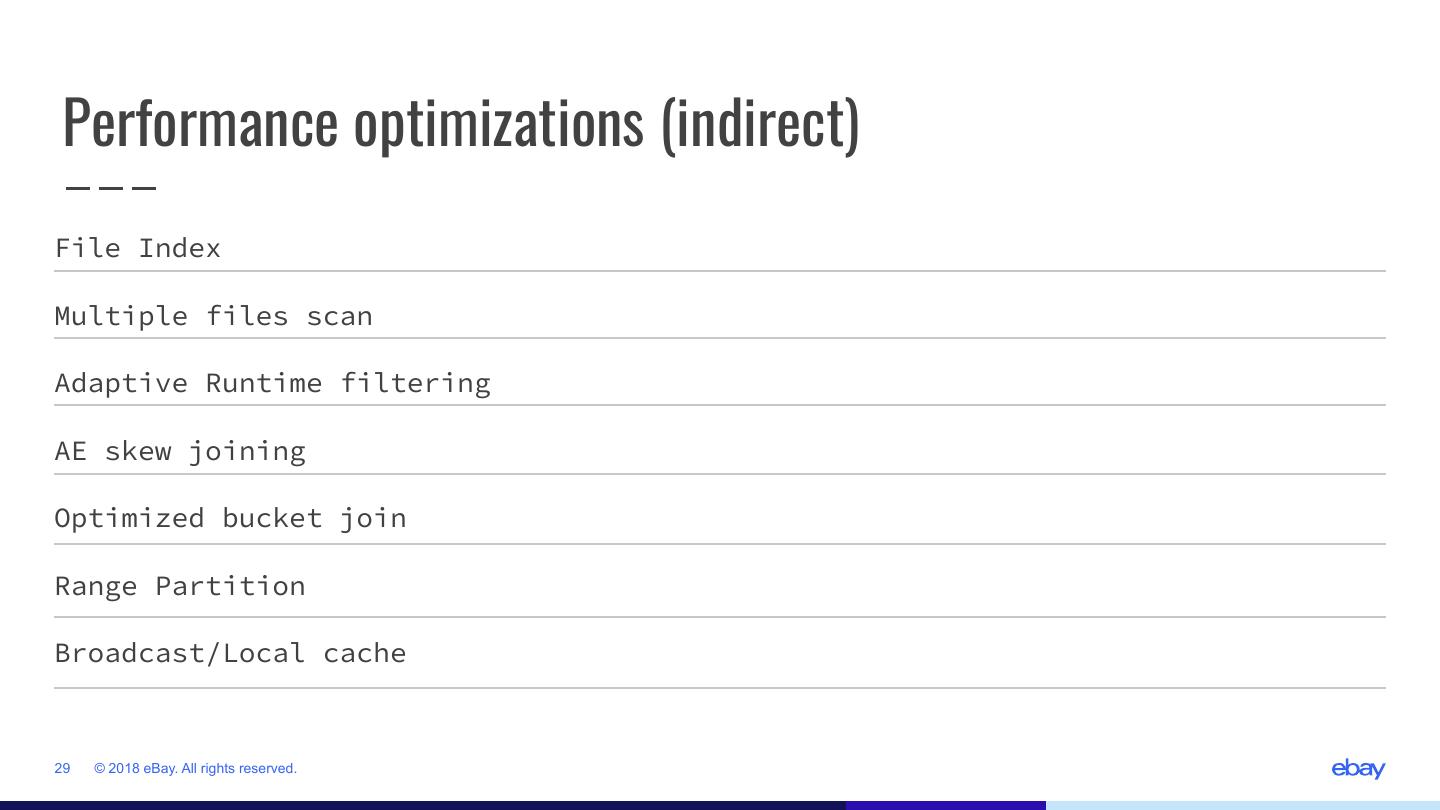
Task: Click the light blue segment of bottom bar
Action: click(x=1242, y=805)
